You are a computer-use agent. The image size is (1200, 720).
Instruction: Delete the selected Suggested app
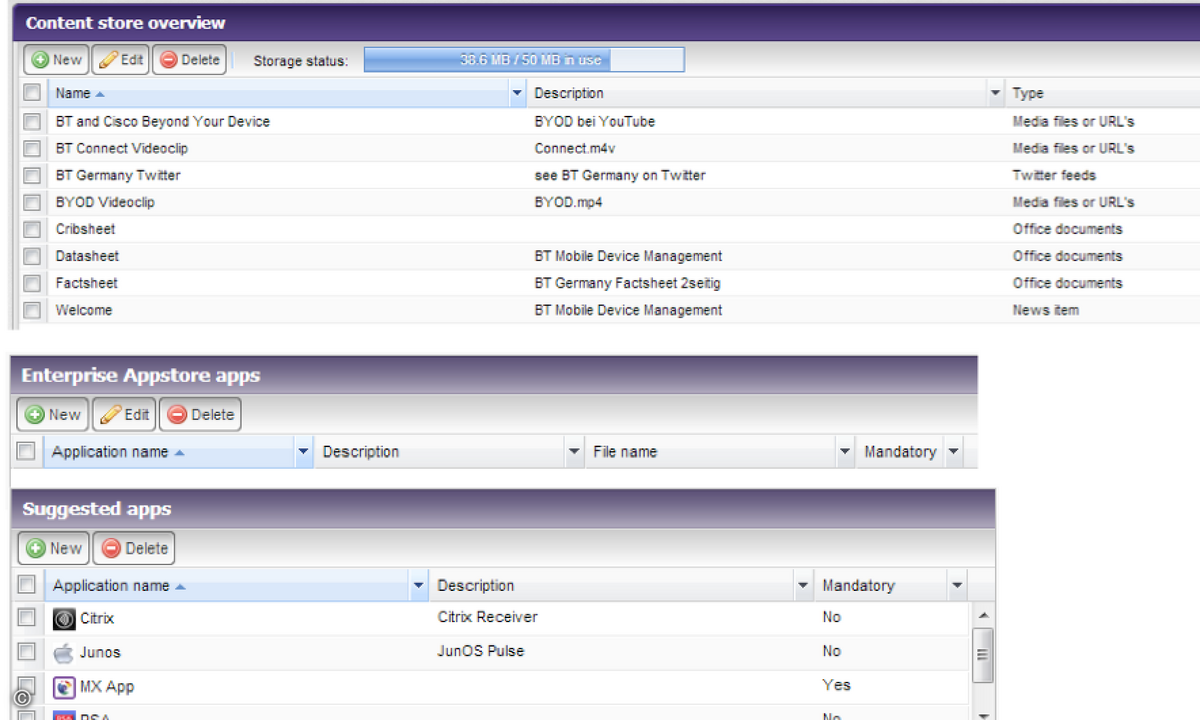coord(134,548)
